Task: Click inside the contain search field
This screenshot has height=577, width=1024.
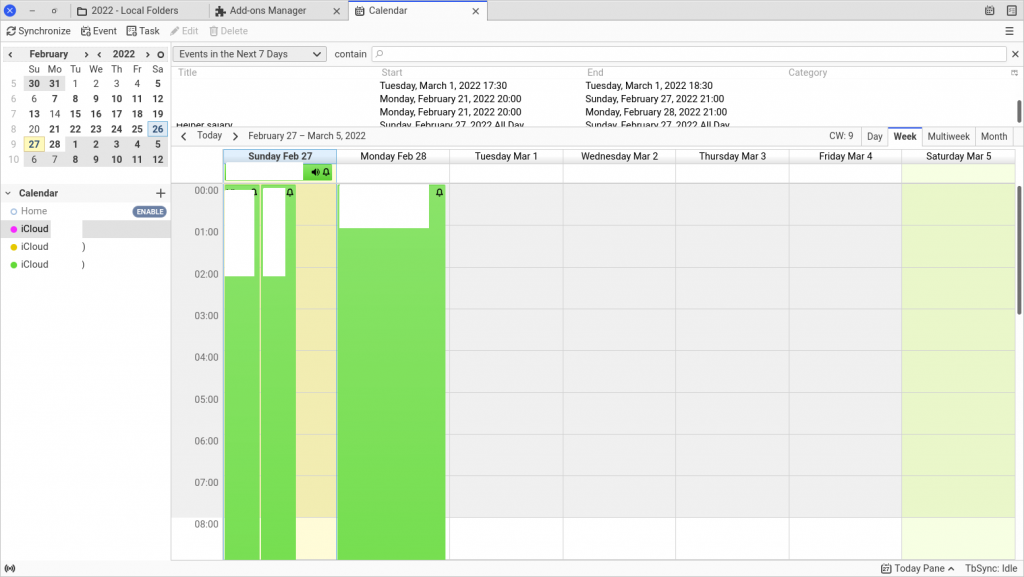Action: (x=600, y=54)
